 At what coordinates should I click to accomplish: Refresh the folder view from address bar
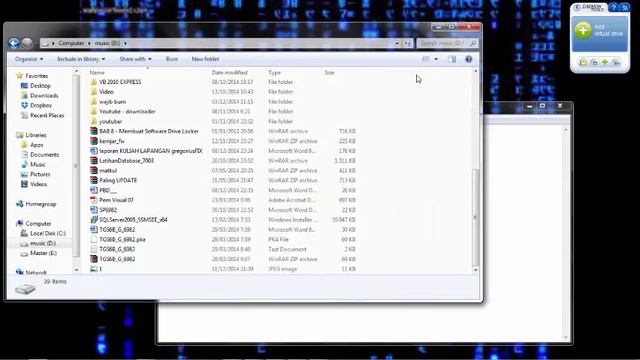[x=408, y=43]
